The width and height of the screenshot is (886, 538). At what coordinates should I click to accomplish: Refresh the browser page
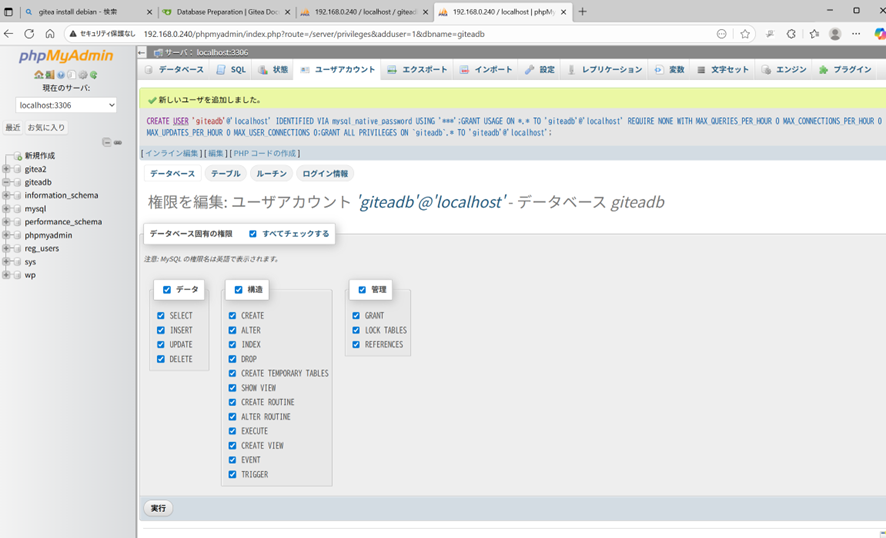[x=29, y=34]
